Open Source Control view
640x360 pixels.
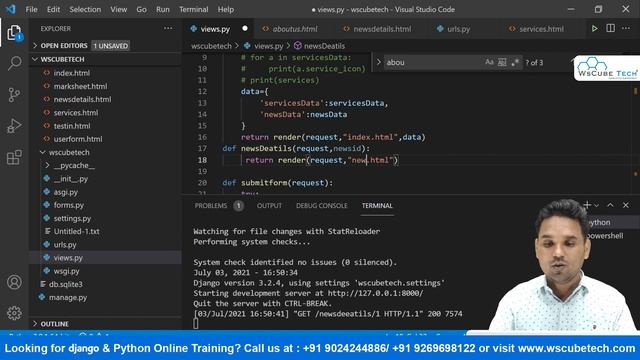tap(14, 95)
